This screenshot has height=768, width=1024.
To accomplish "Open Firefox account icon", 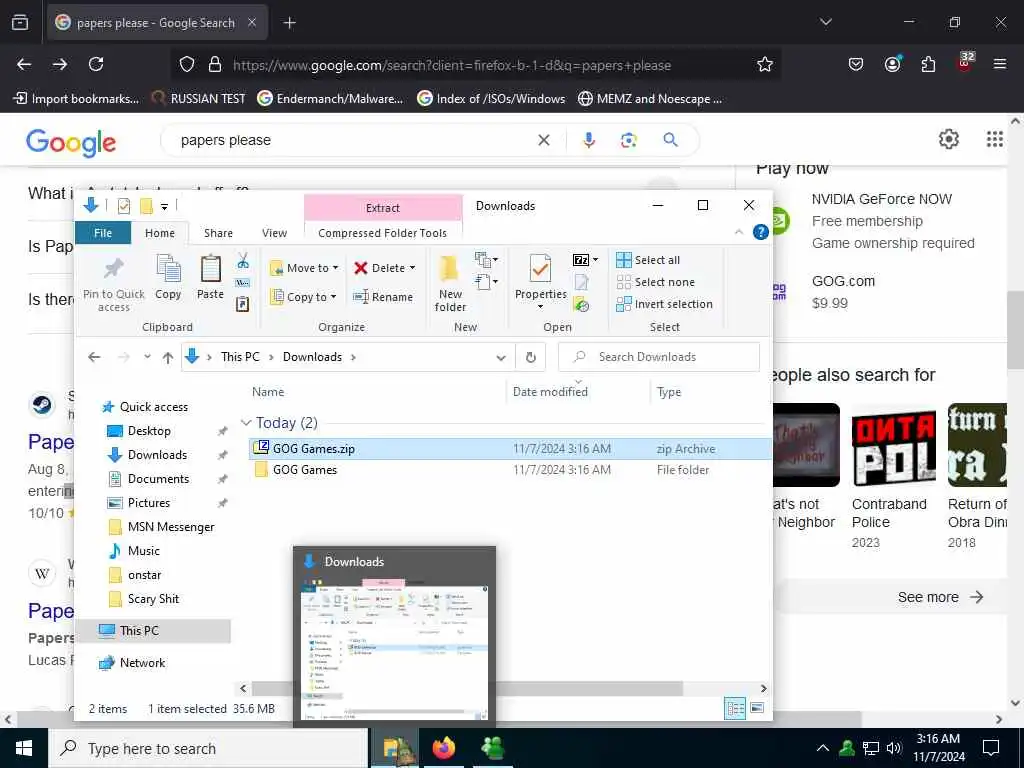I will (x=892, y=64).
